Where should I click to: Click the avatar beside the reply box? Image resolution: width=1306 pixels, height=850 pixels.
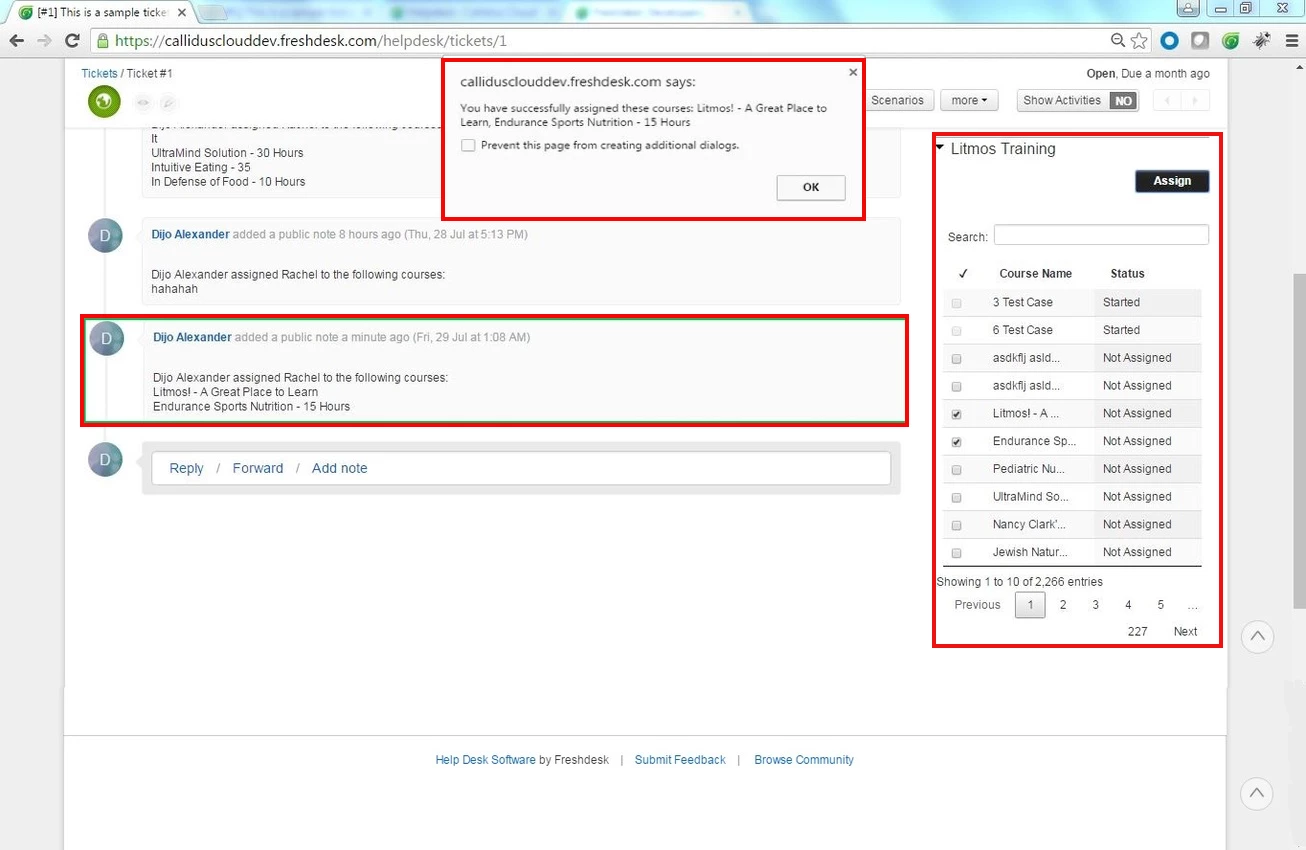point(106,460)
